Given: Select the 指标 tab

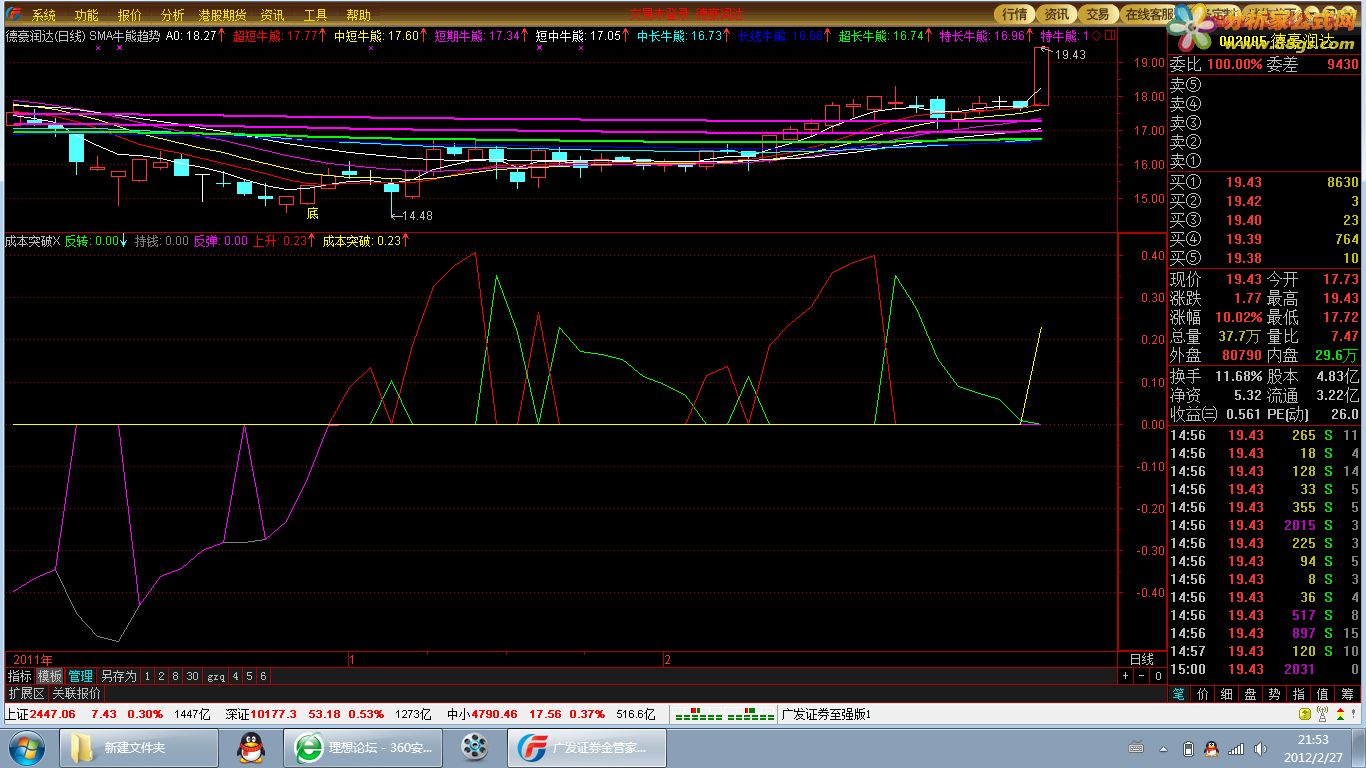Looking at the screenshot, I should pyautogui.click(x=20, y=676).
